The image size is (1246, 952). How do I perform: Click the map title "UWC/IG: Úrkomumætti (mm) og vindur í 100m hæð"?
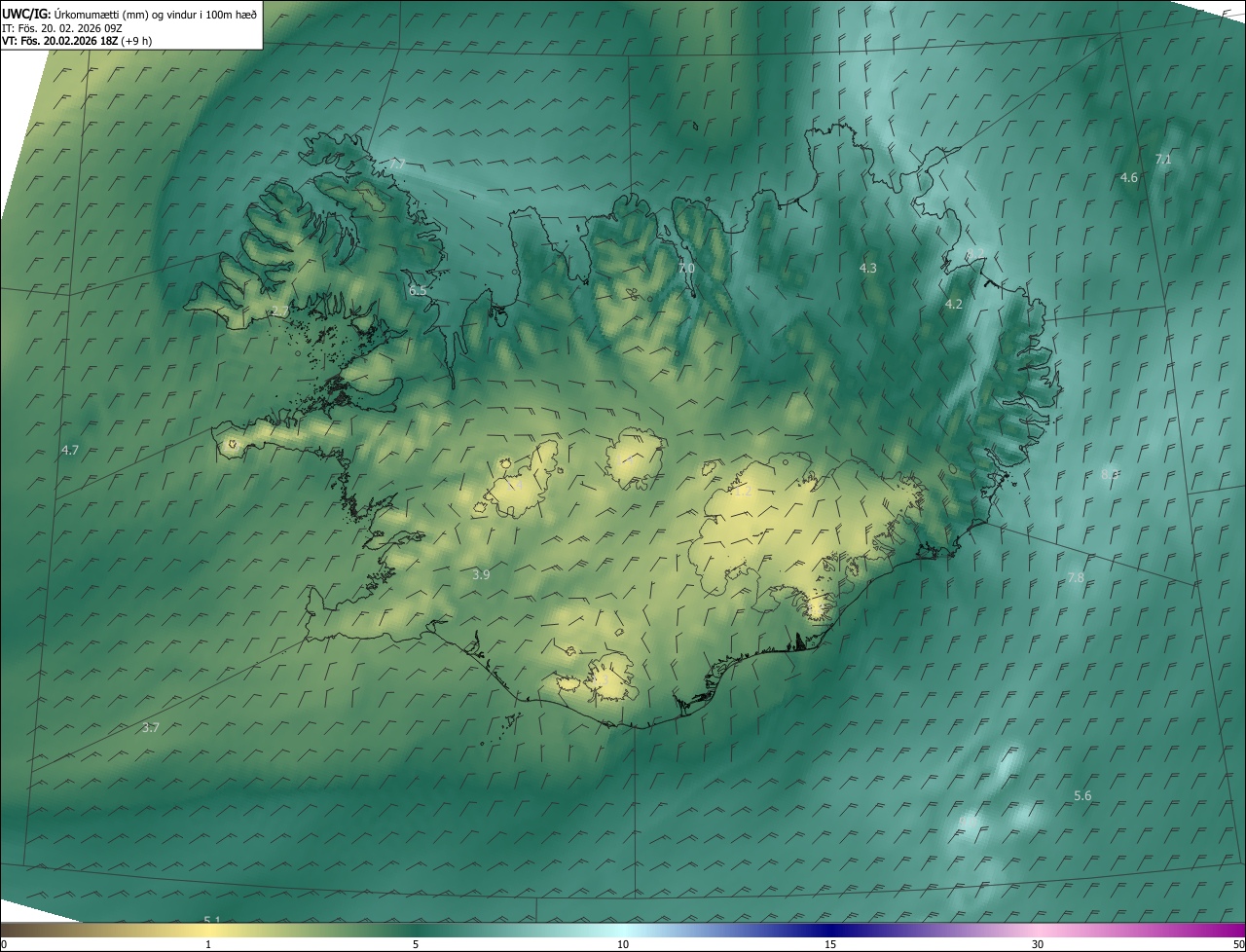(129, 14)
